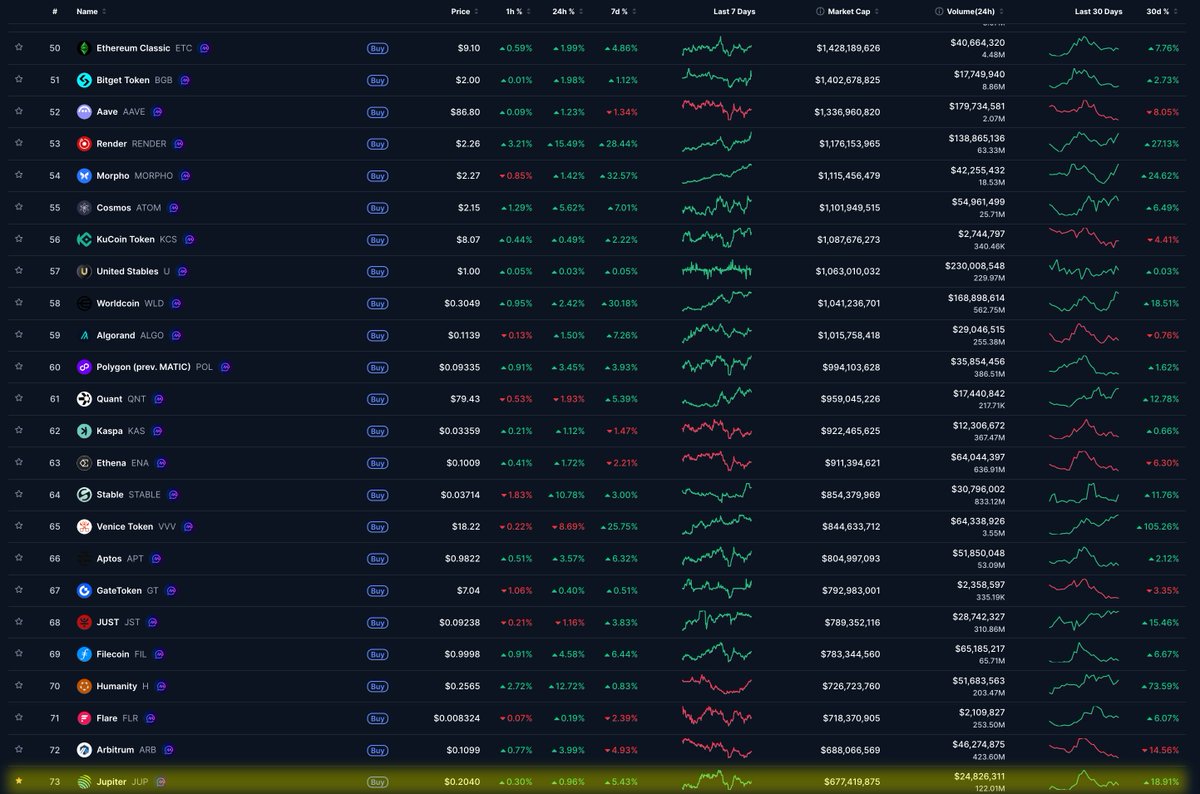Click Flare's price $0.008324
The image size is (1200, 794).
point(457,718)
